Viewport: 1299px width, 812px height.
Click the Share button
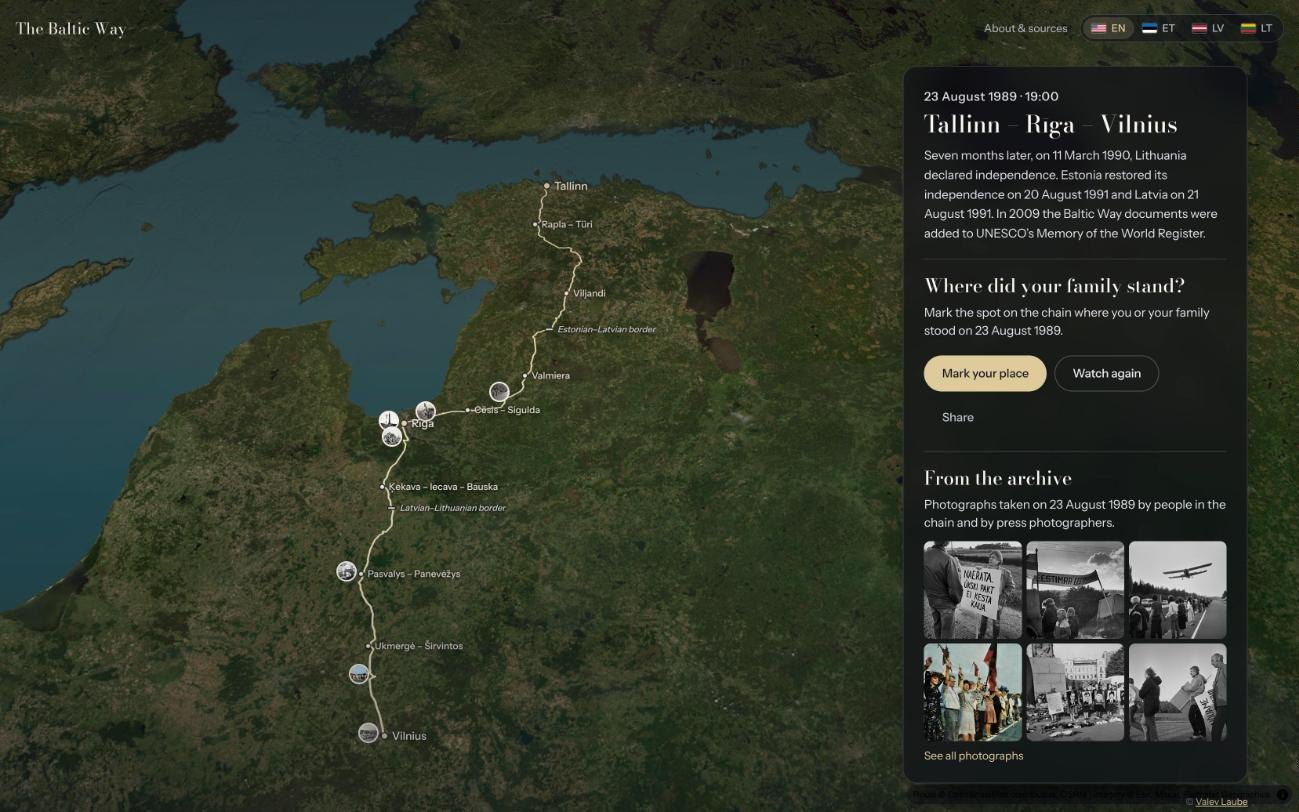pyautogui.click(x=957, y=417)
